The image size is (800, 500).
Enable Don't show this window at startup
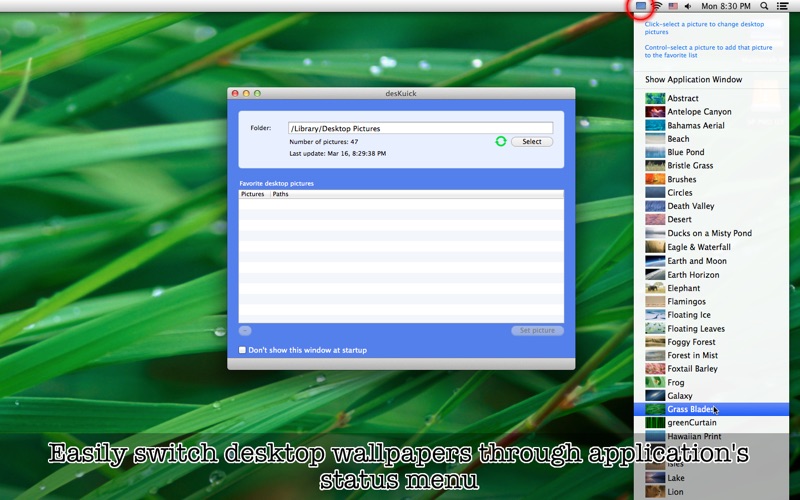(242, 350)
